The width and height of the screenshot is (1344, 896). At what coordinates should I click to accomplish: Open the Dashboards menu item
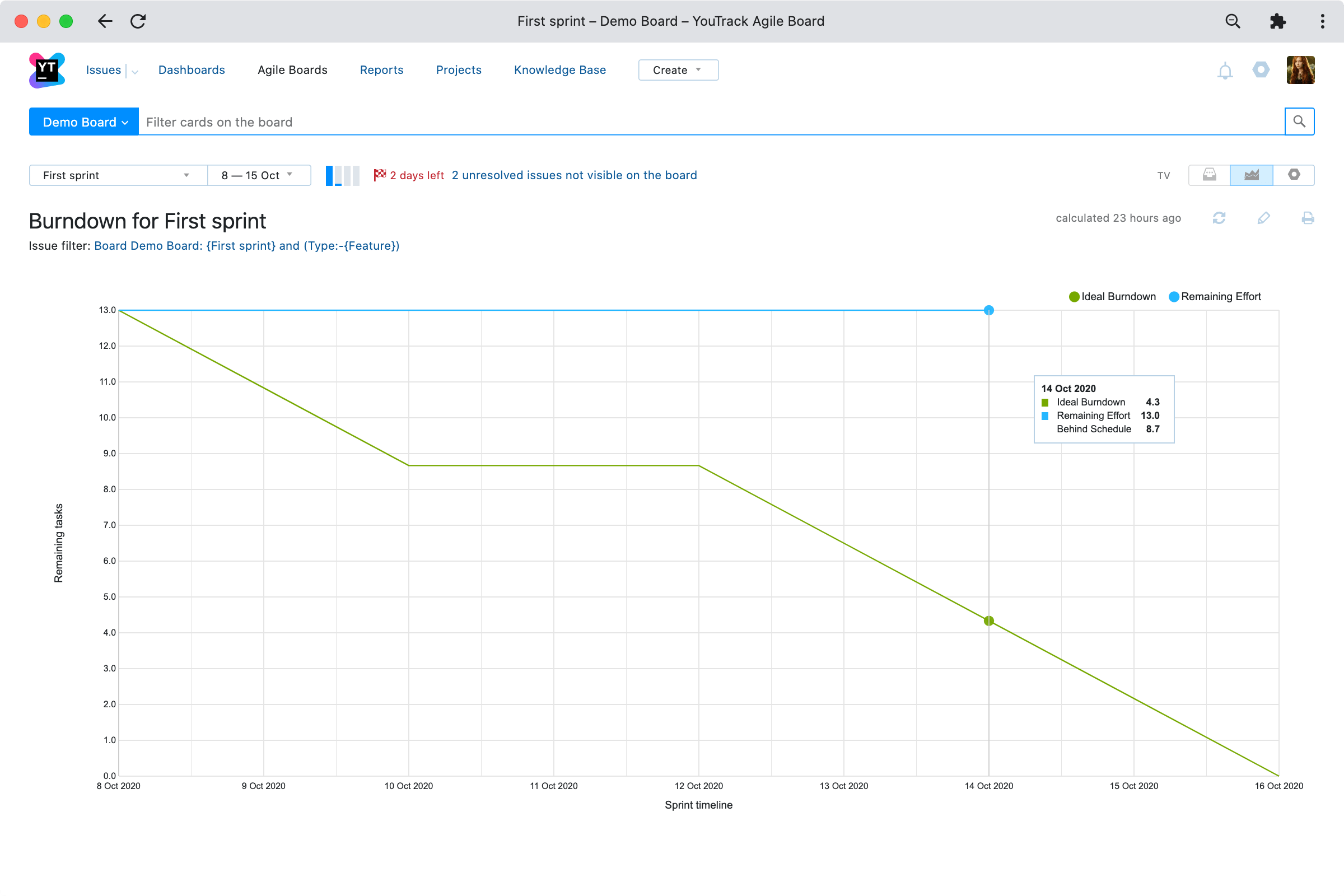tap(192, 69)
